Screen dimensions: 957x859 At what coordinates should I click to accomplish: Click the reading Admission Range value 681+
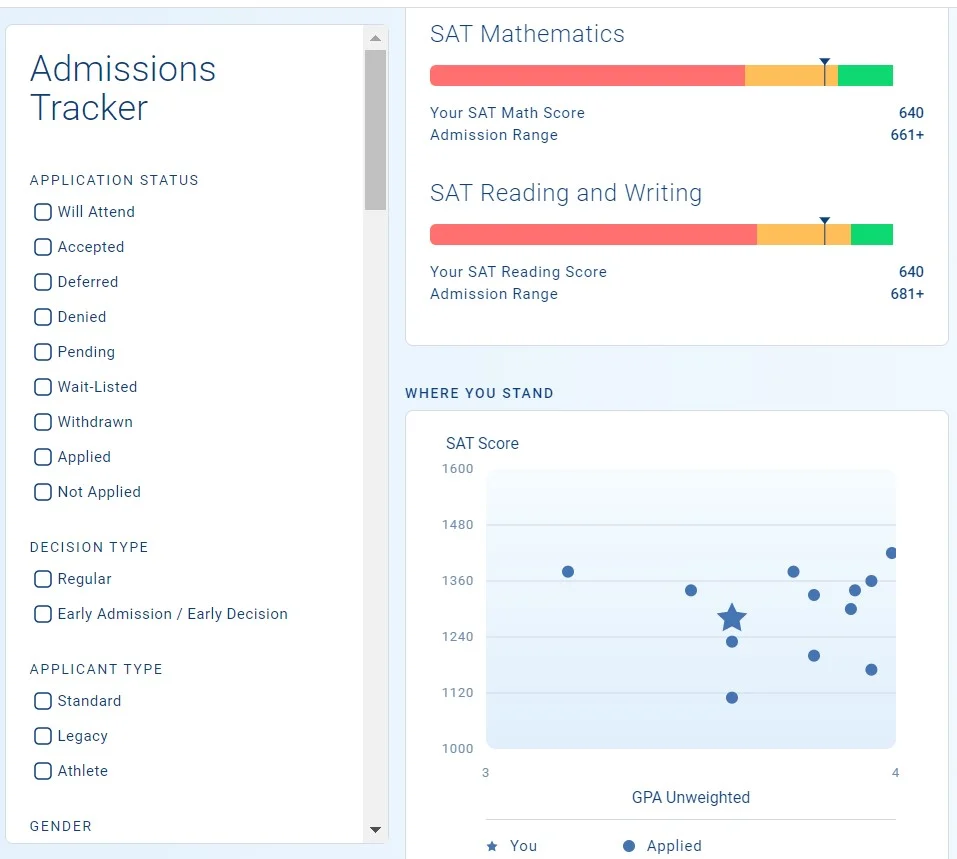[x=907, y=294]
